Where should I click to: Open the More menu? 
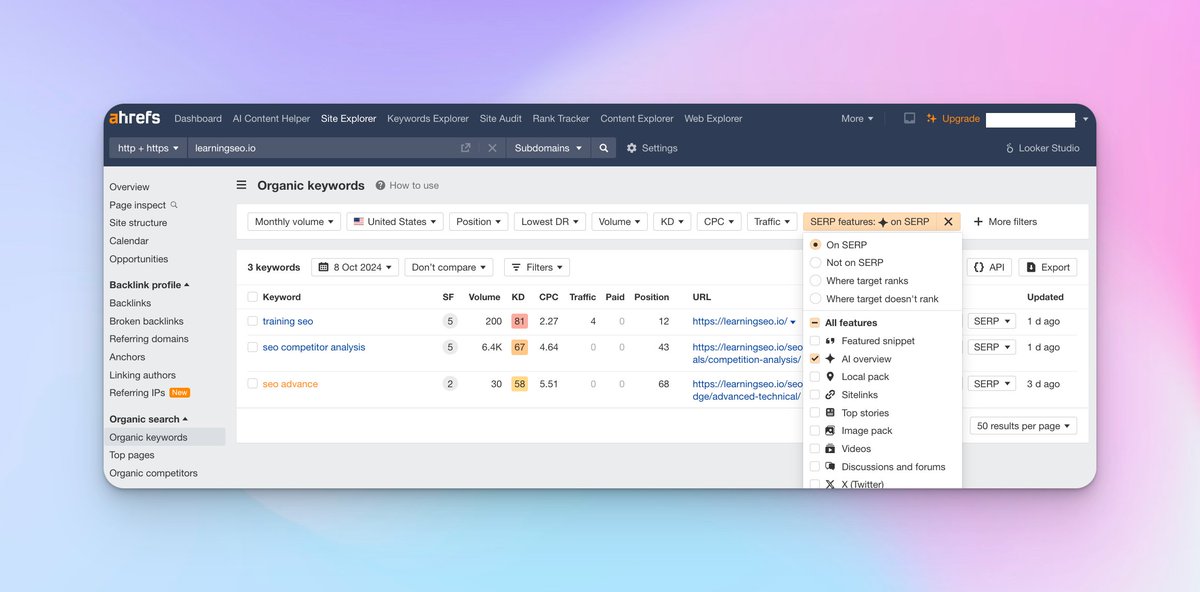[857, 118]
